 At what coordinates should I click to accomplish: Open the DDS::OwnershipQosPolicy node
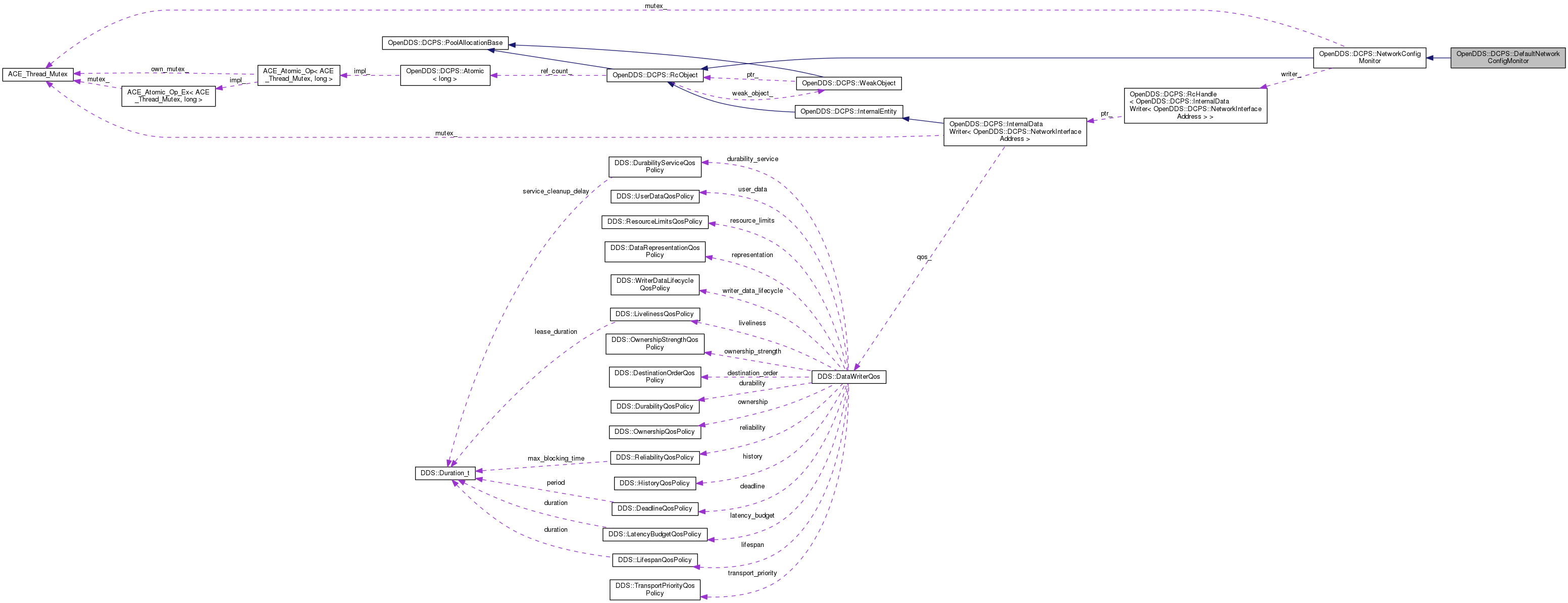pos(655,432)
